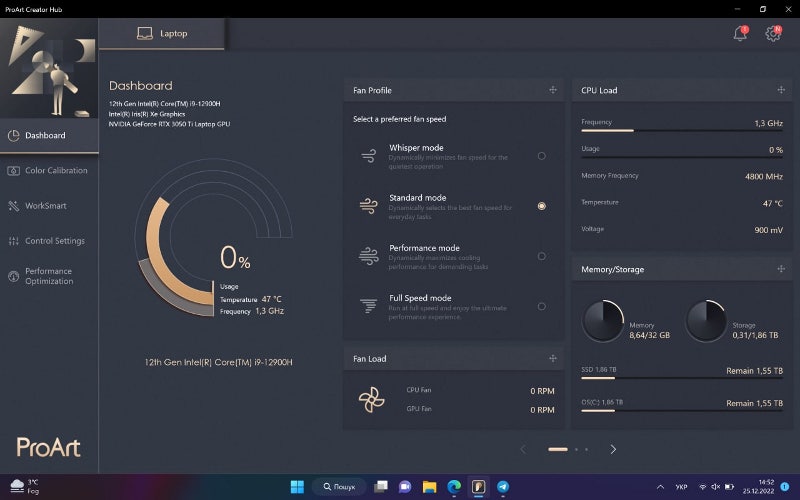Show hidden system tray icons chevron

click(660, 487)
